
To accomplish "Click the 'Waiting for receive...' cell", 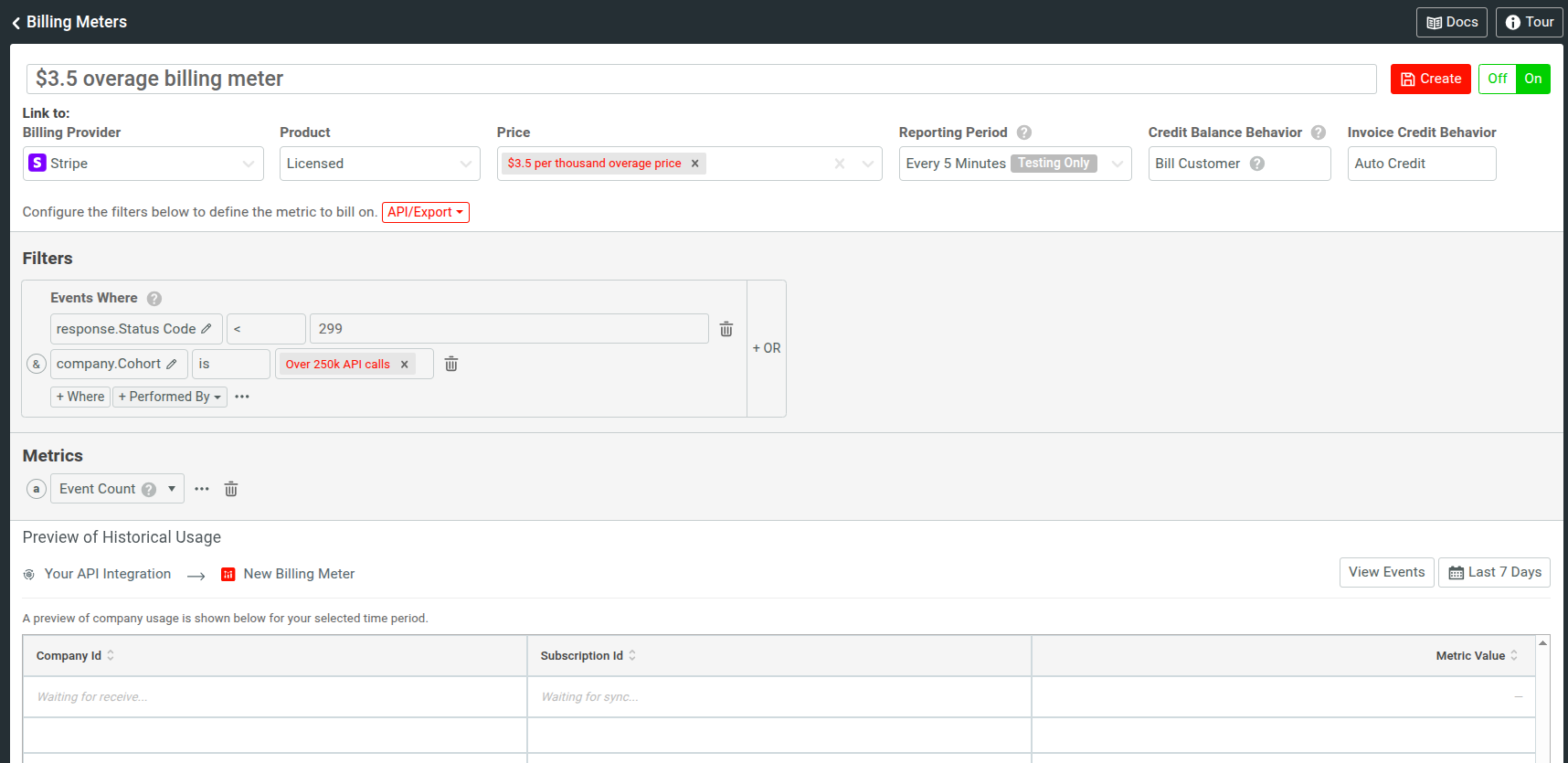I will 275,697.
